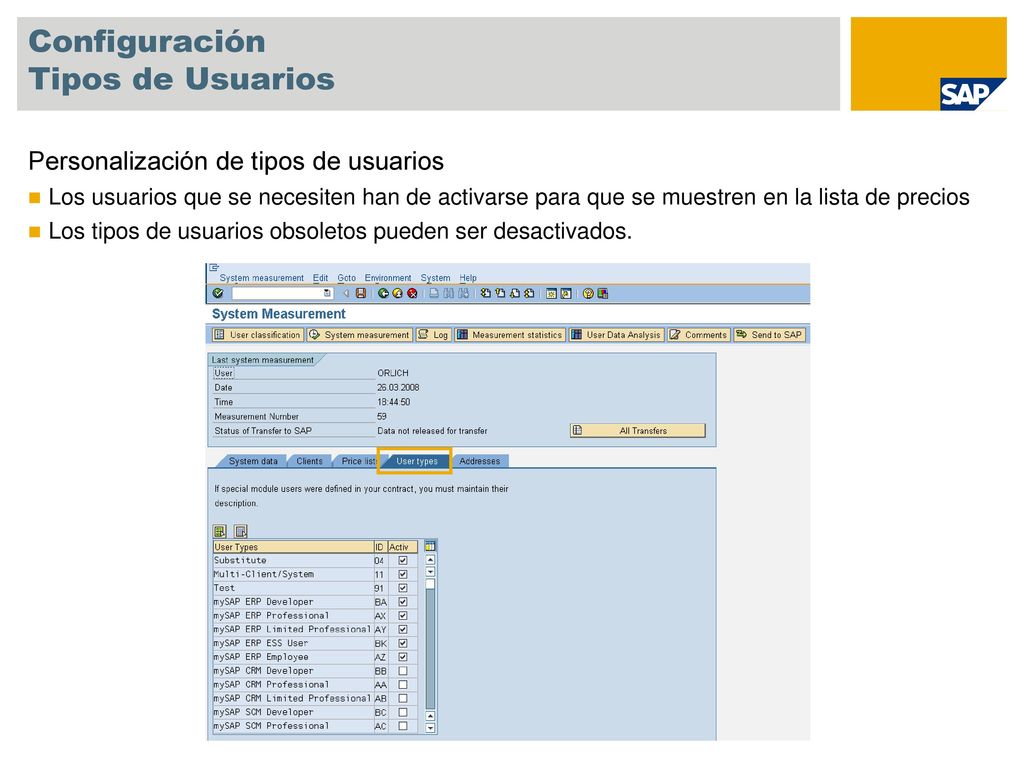Deactivate mySAP ERP Developer user type
The height and width of the screenshot is (768, 1024).
point(403,602)
